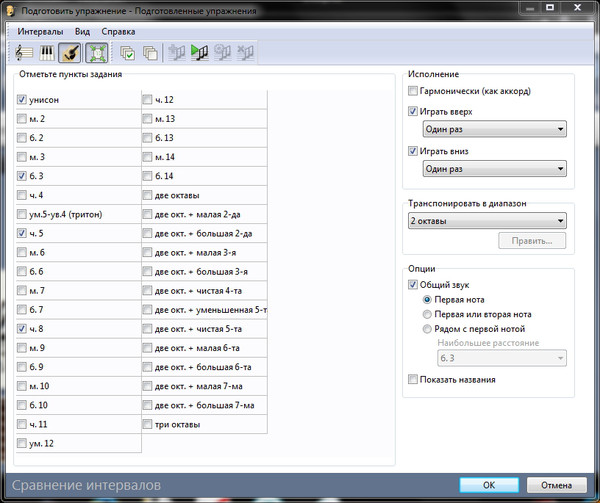Click the uncheck-all items toolbar icon

pos(150,52)
